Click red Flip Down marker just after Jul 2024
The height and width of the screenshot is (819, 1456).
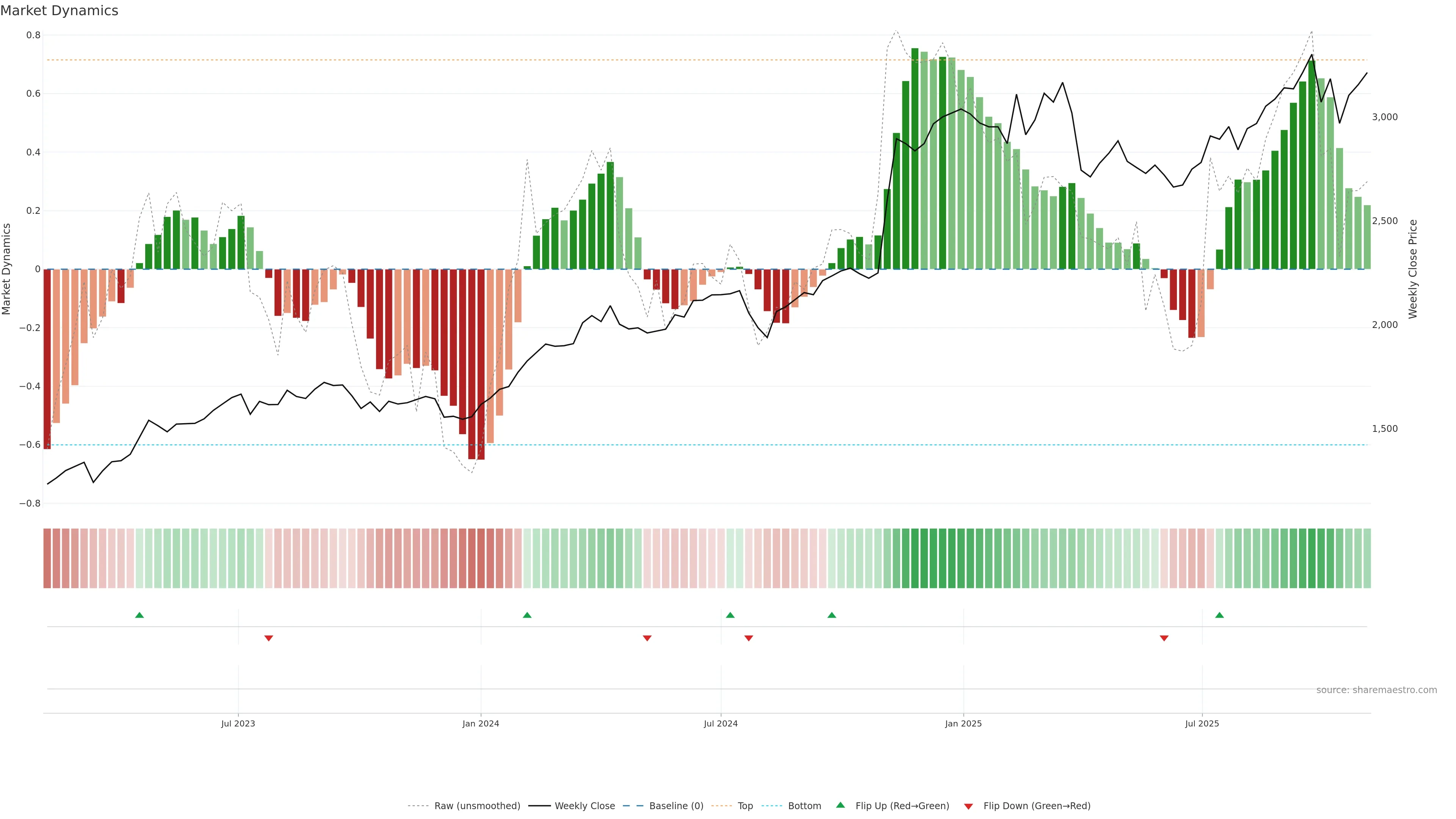(x=748, y=638)
